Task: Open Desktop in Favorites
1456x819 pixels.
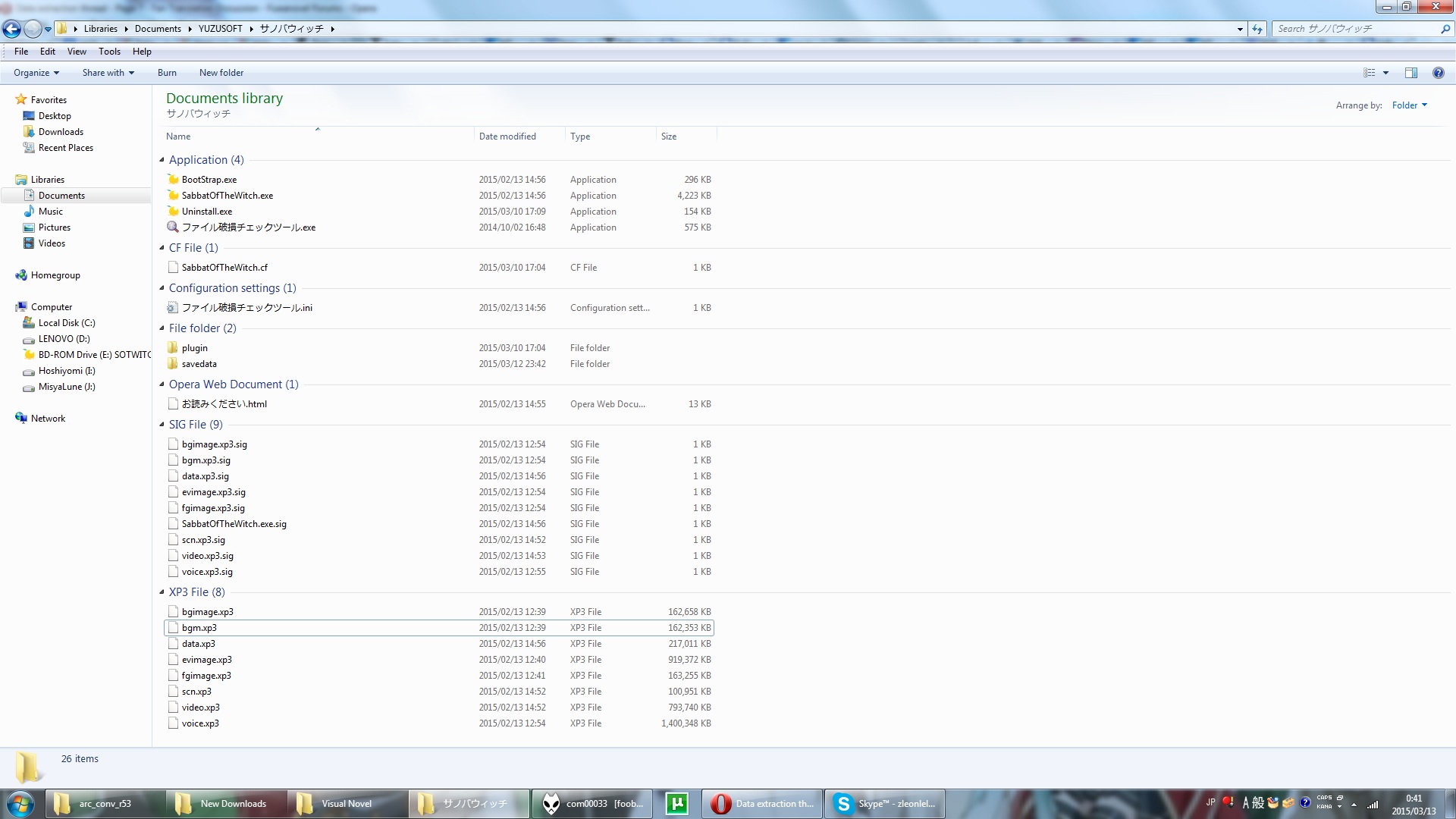Action: [55, 116]
